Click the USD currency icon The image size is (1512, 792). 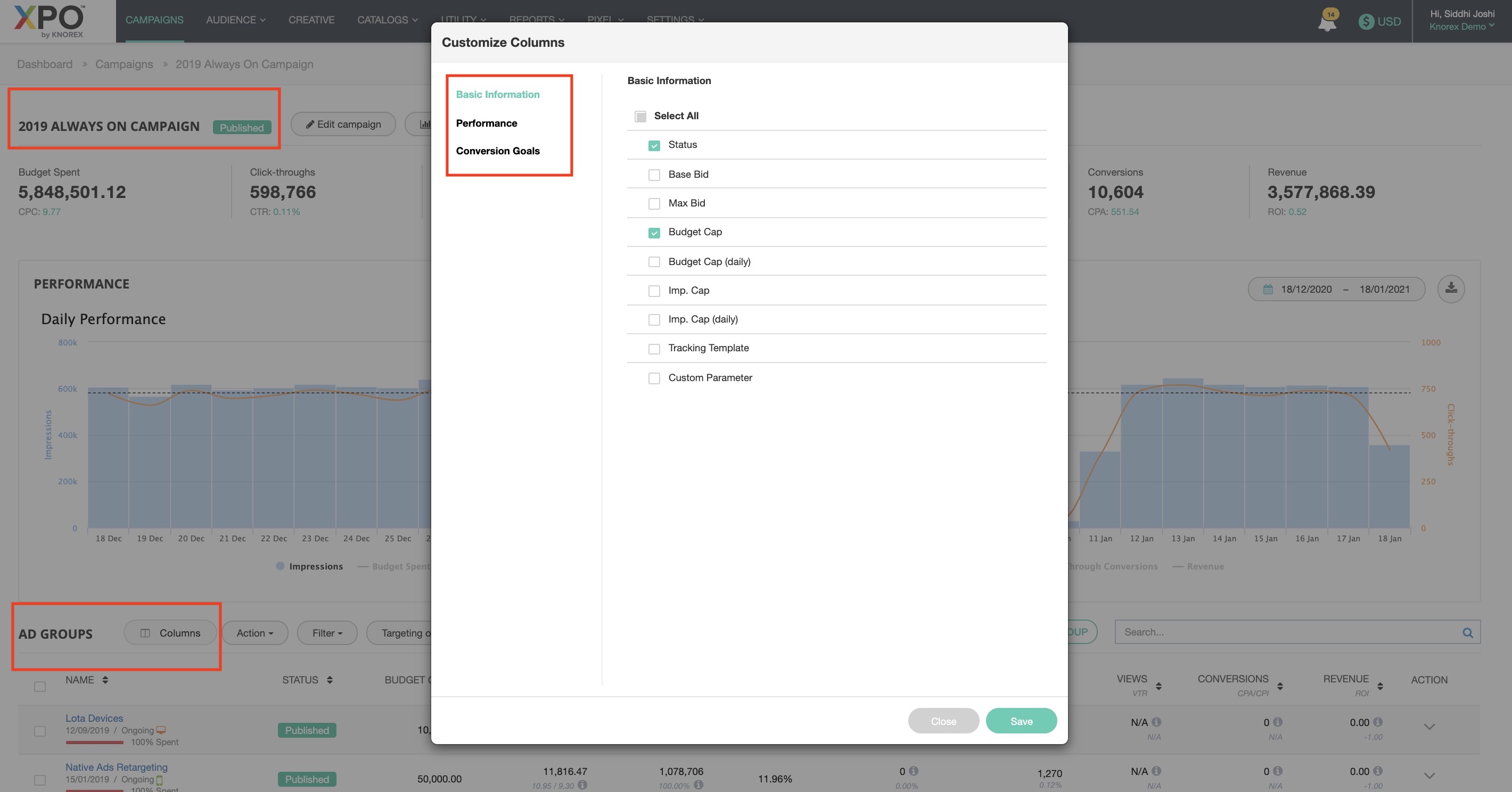tap(1366, 22)
